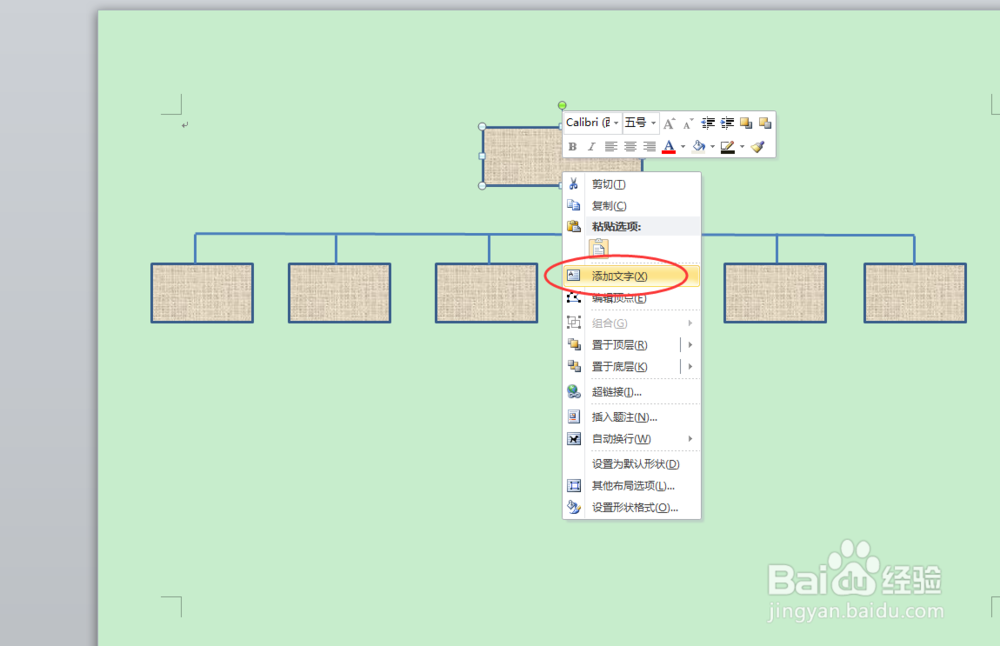The width and height of the screenshot is (1000, 646).
Task: Open shape fill dropdown arrow
Action: coord(712,147)
